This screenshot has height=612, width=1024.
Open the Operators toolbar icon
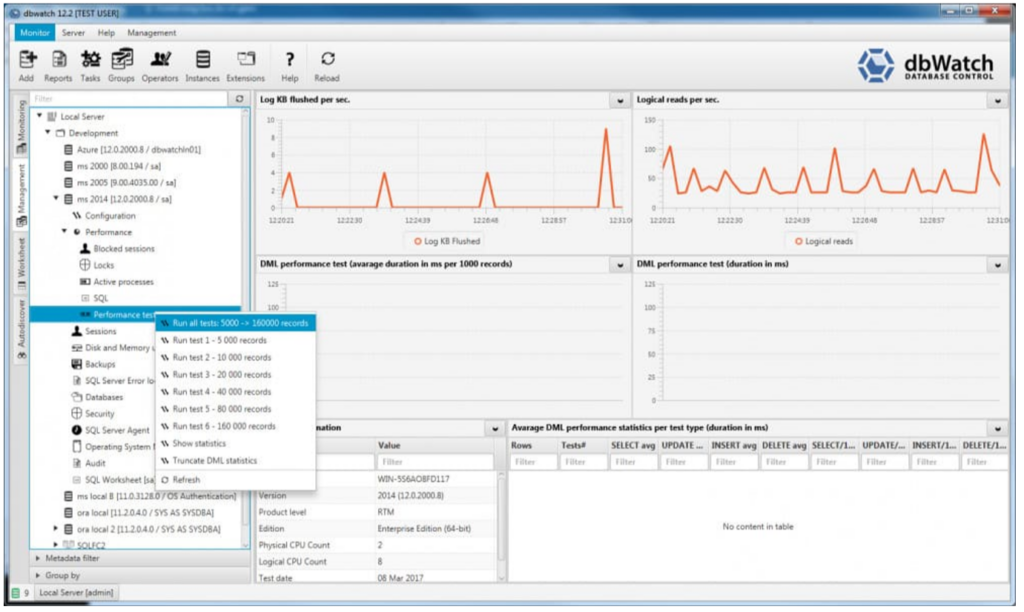[161, 60]
